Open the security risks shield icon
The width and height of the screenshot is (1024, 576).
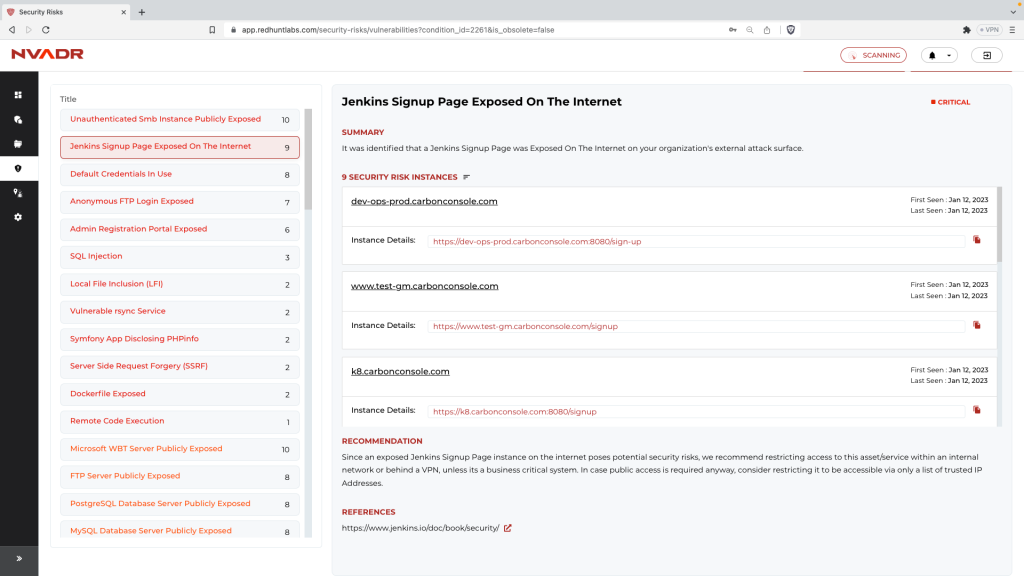pyautogui.click(x=18, y=168)
